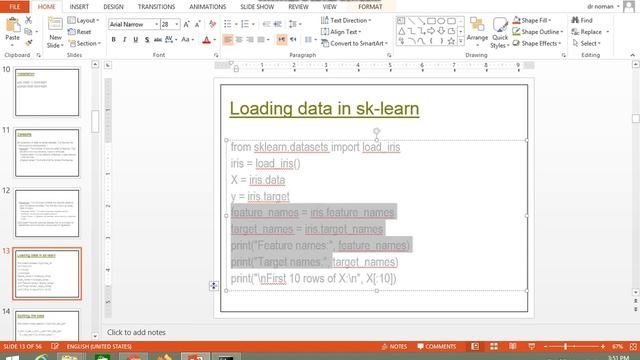The image size is (640, 360).
Task: Toggle Bold formatting
Action: click(x=114, y=40)
